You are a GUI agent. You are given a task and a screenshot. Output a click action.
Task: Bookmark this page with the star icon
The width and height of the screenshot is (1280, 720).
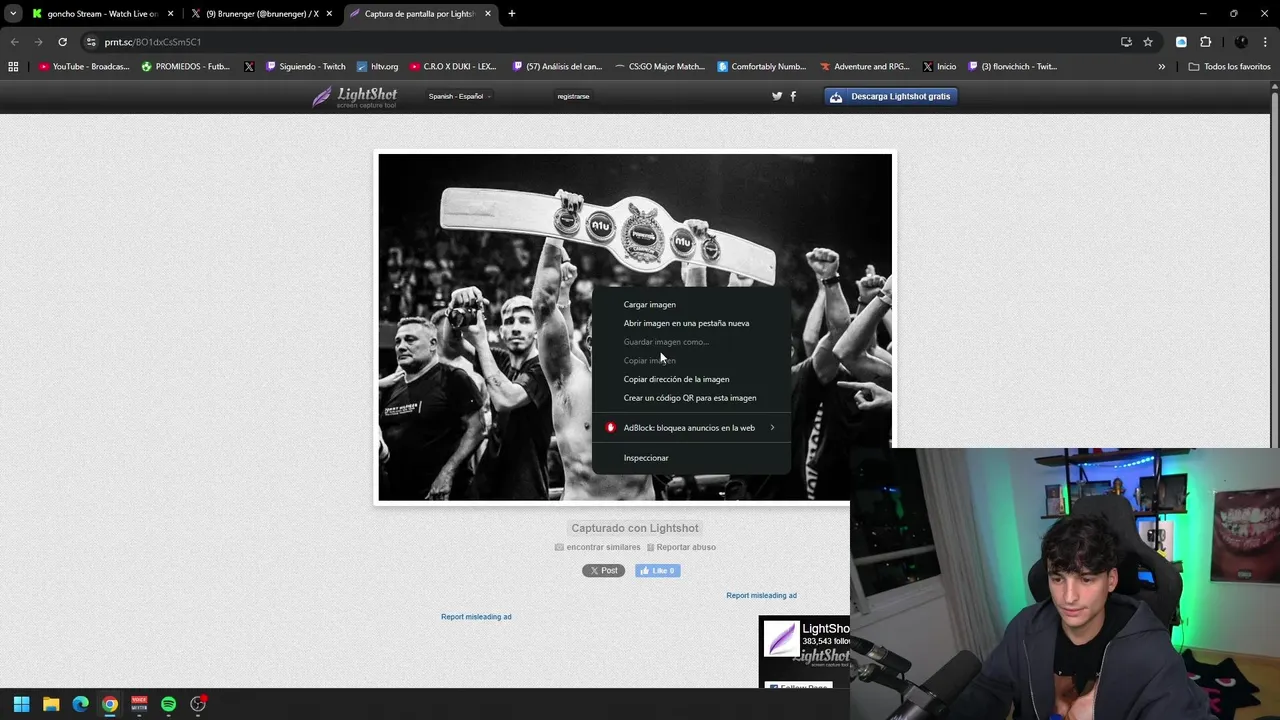[1148, 42]
